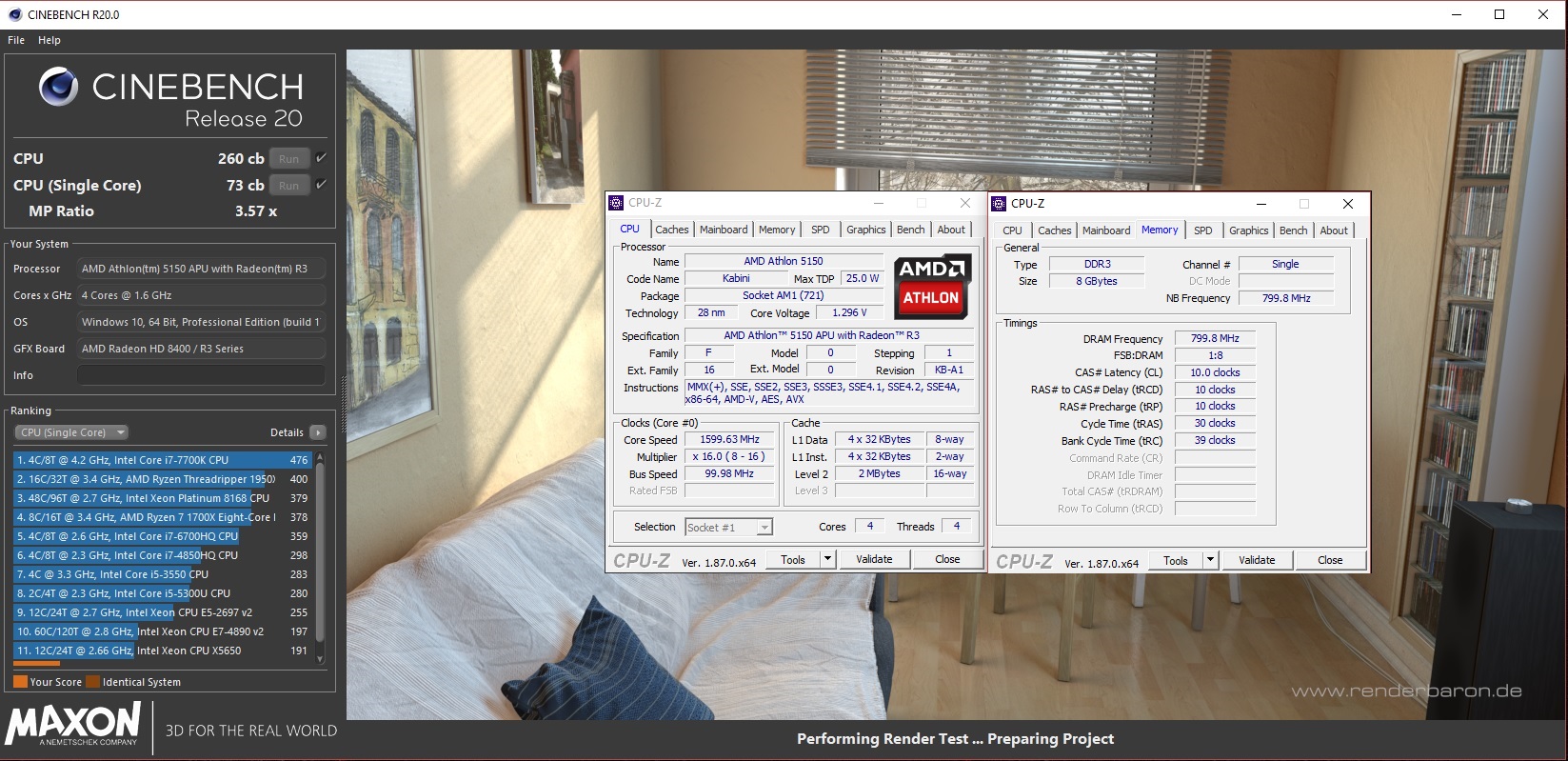Click the empty Info input field
The height and width of the screenshot is (761, 1568).
(x=201, y=375)
